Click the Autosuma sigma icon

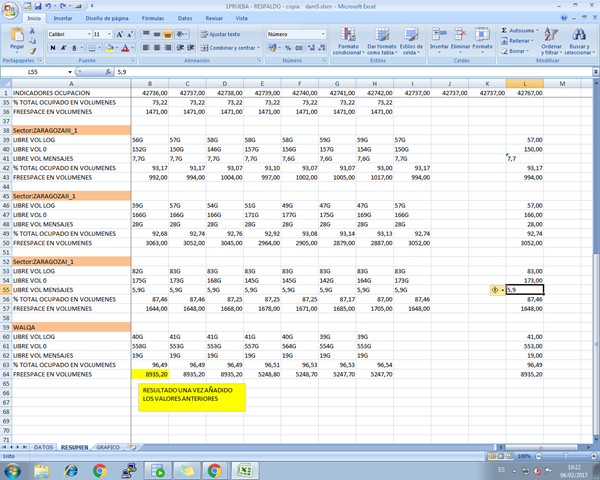point(502,31)
